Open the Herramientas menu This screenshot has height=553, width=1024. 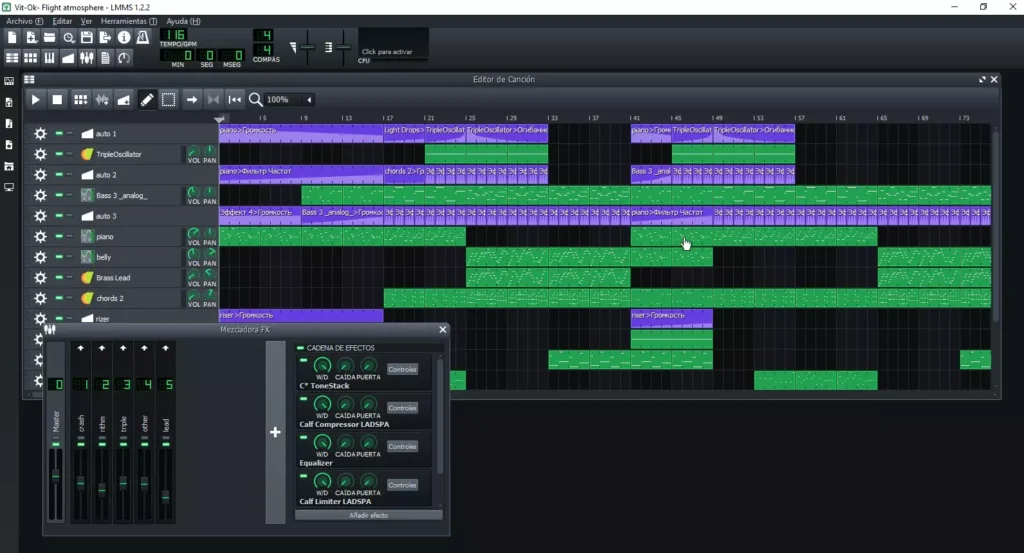[x=128, y=21]
